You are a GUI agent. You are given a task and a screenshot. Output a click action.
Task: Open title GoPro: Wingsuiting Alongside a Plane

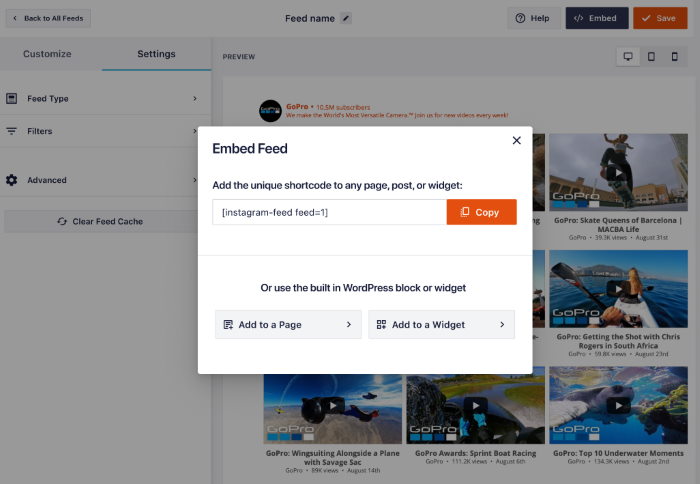[333, 458]
